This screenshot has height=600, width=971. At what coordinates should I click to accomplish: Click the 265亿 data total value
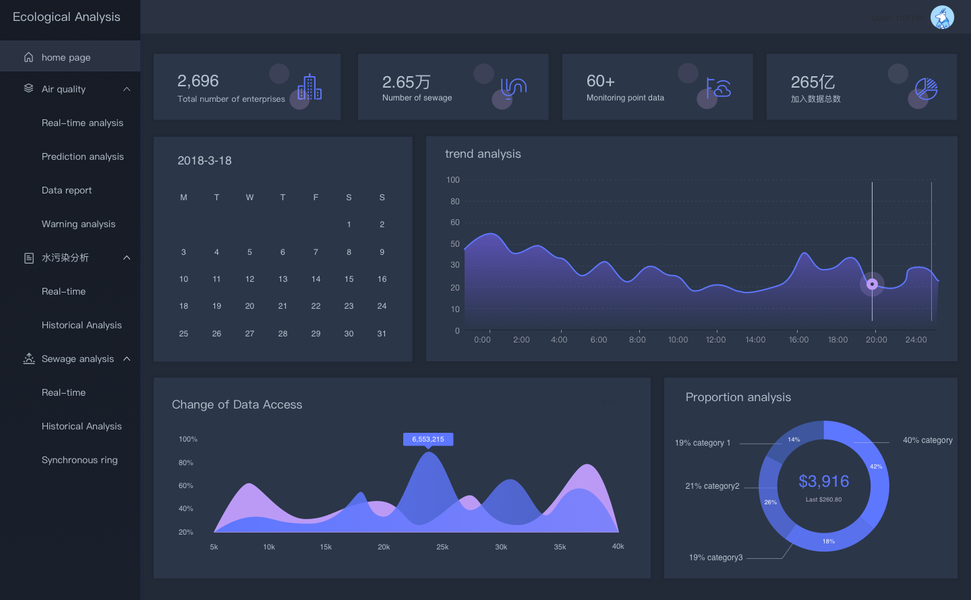812,82
